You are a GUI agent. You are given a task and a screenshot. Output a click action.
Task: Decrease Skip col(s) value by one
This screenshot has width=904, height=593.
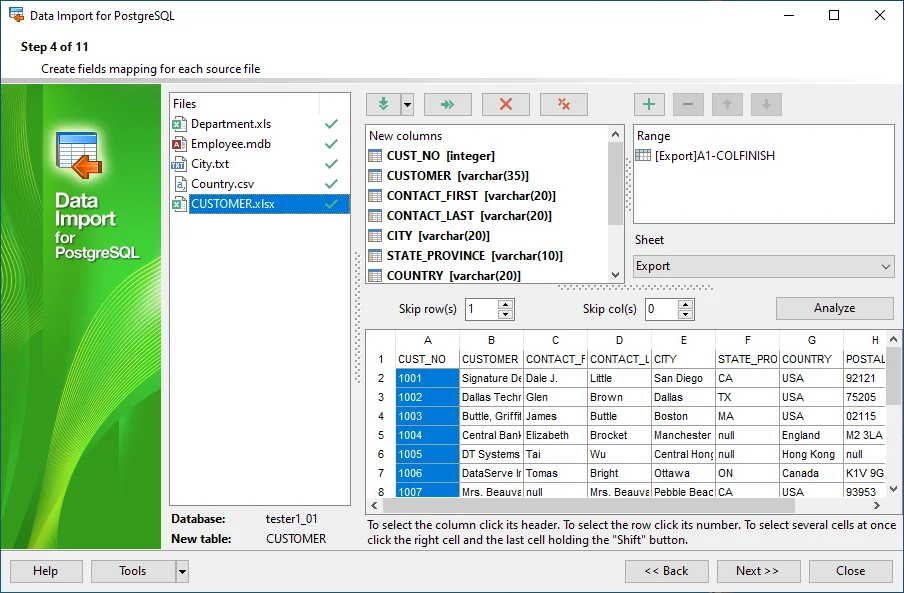pos(685,314)
